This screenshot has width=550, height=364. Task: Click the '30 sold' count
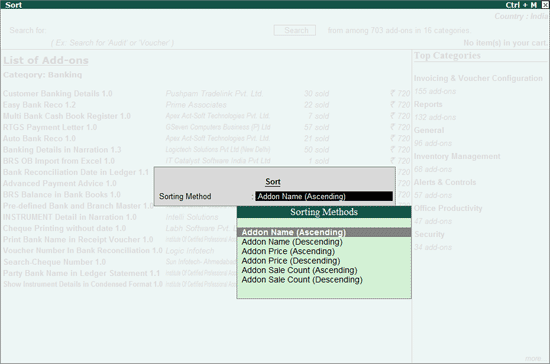point(316,94)
